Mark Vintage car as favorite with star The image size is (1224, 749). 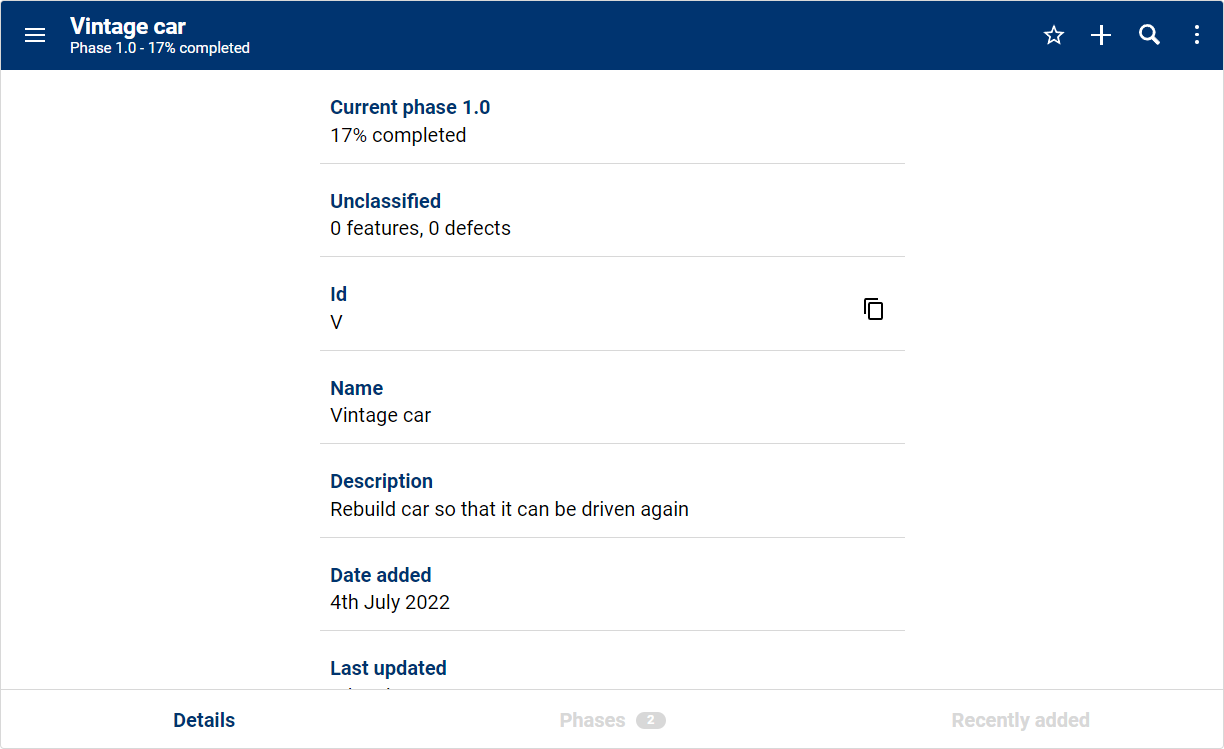pos(1053,35)
